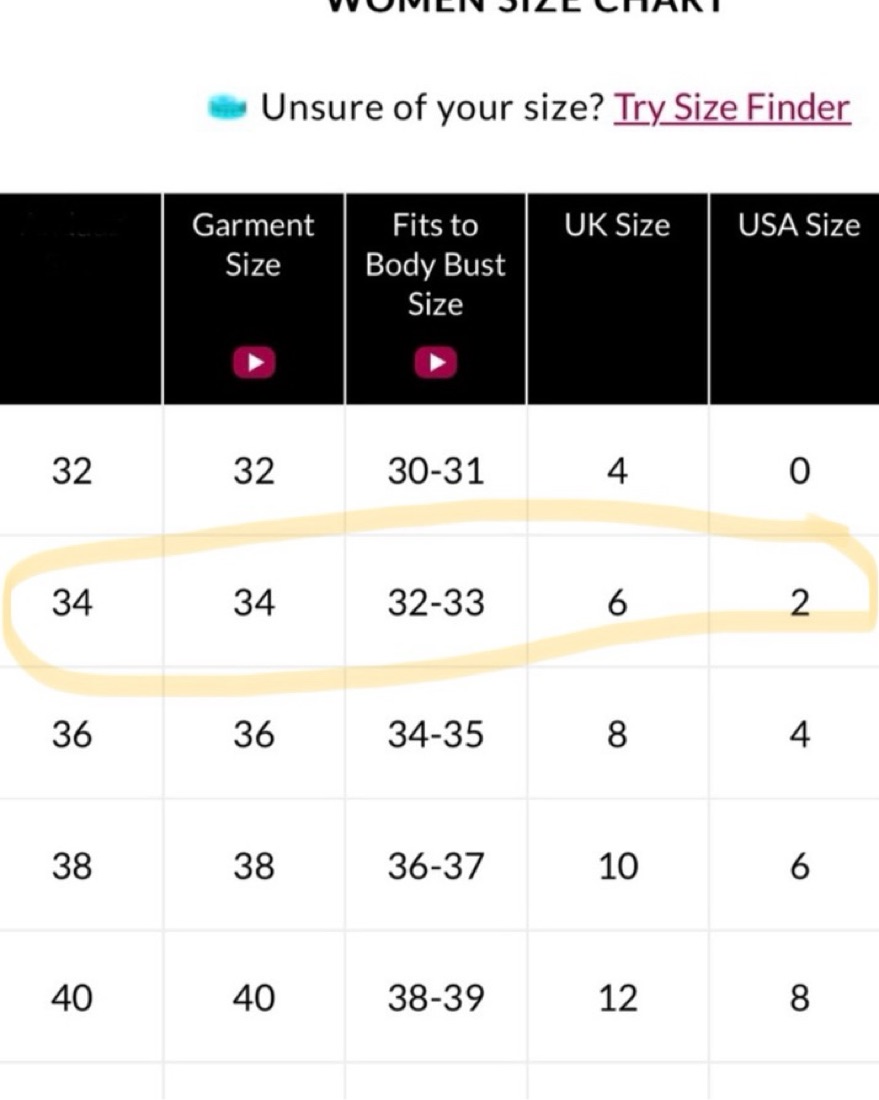Screen dimensions: 879x1100
Task: Click the 38-39 bust size cell
Action: coord(436,998)
